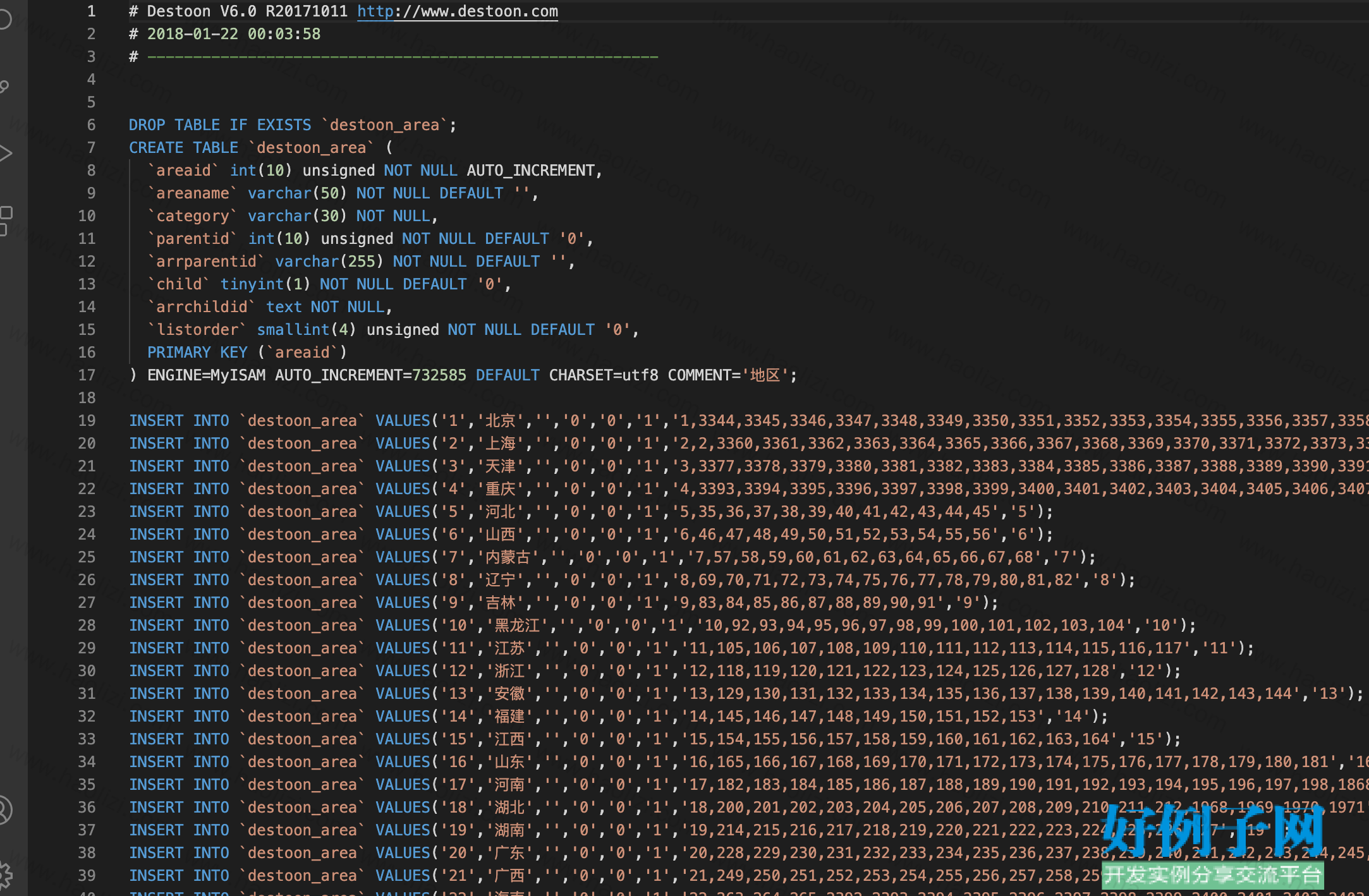Click the INSERT row for '安徽'
This screenshot has height=896, width=1369.
(x=746, y=694)
